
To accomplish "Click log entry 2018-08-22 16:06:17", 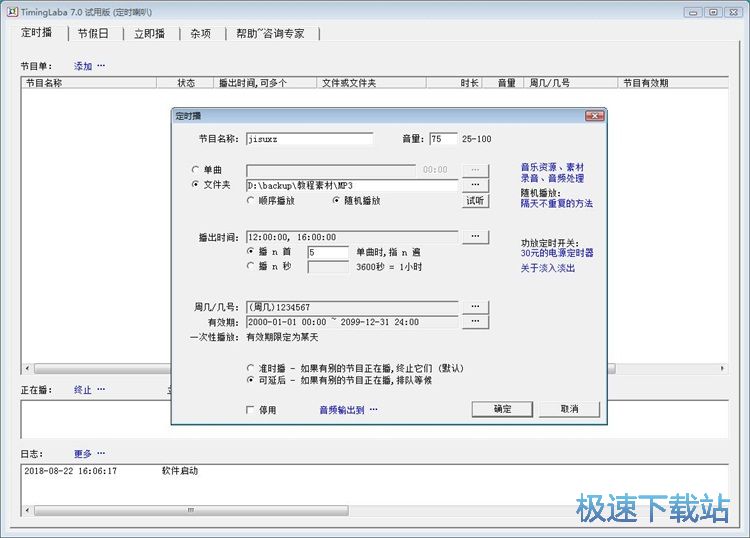I will (70, 471).
